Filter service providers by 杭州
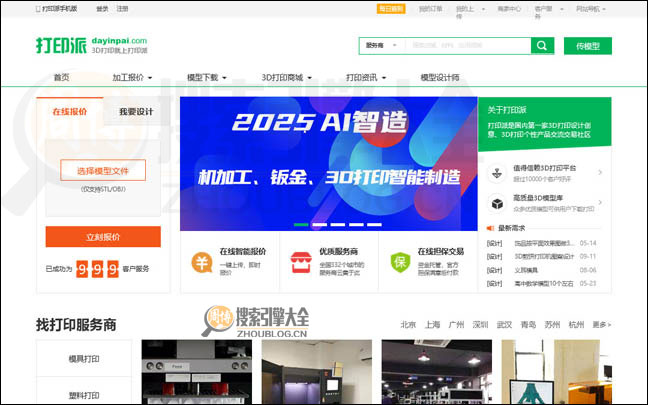The image size is (648, 405). [x=576, y=324]
